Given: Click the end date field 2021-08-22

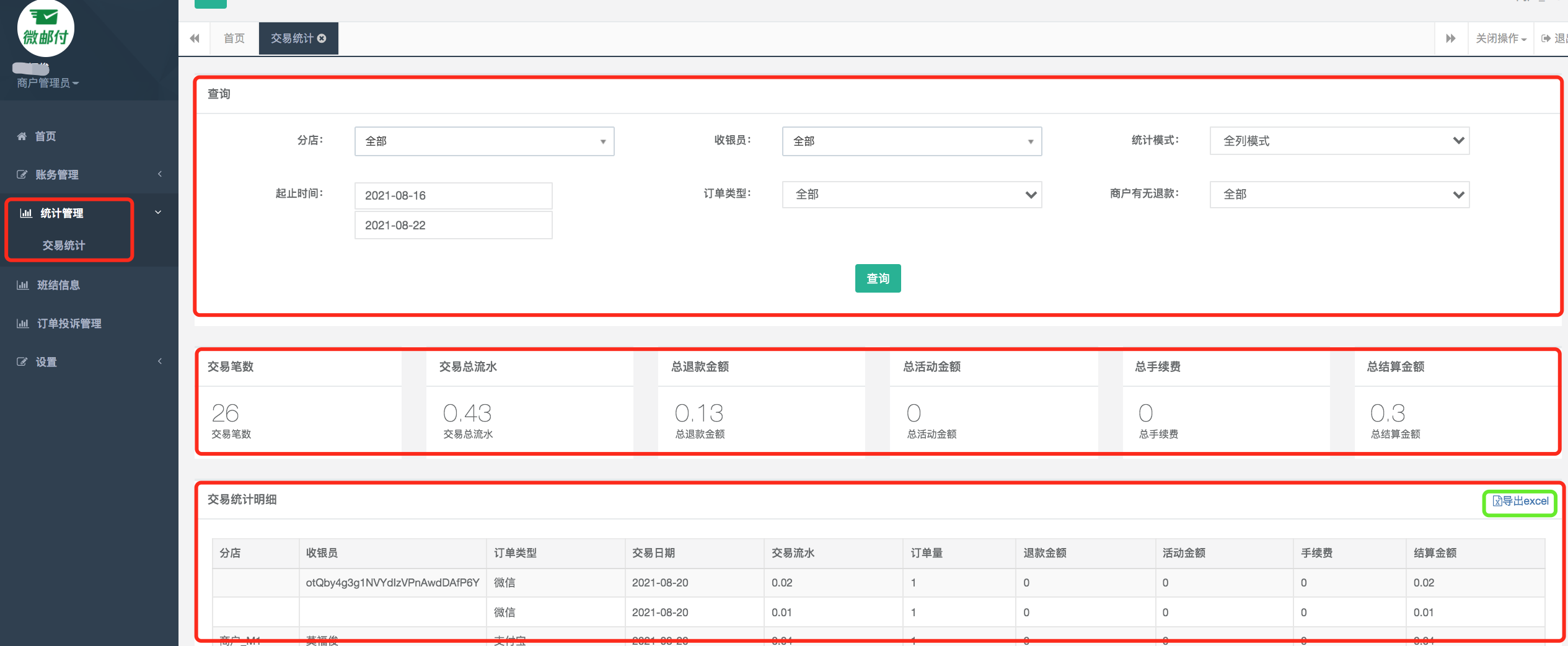Looking at the screenshot, I should [x=453, y=225].
